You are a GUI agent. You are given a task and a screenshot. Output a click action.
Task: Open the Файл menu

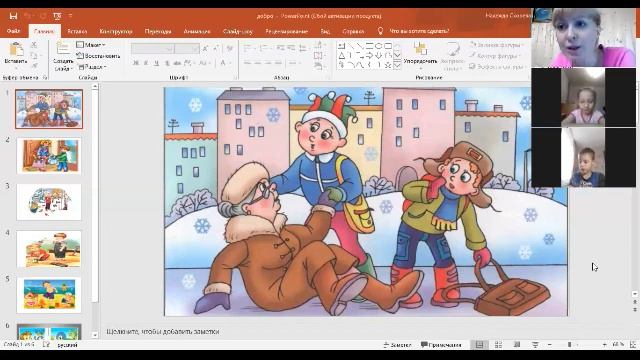[13, 31]
